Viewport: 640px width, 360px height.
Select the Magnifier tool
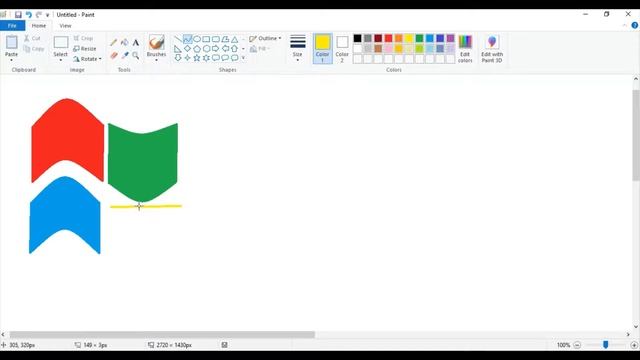click(136, 55)
